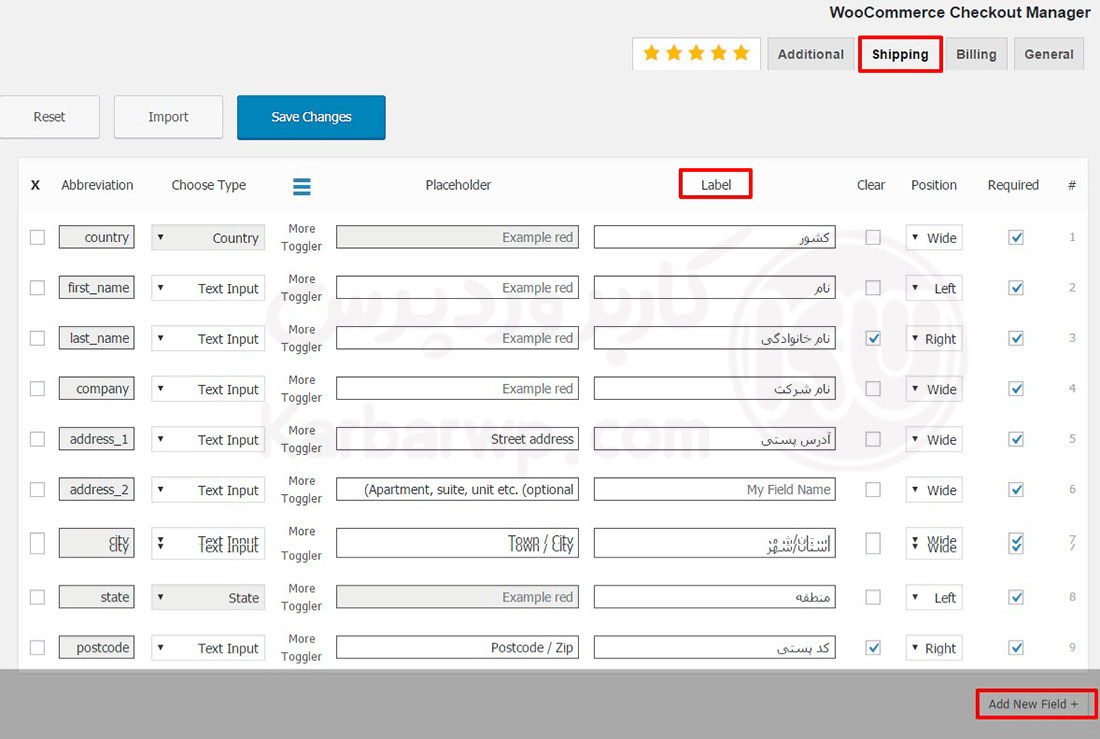
Task: Uncheck Required for postcode row
Action: pos(1016,648)
